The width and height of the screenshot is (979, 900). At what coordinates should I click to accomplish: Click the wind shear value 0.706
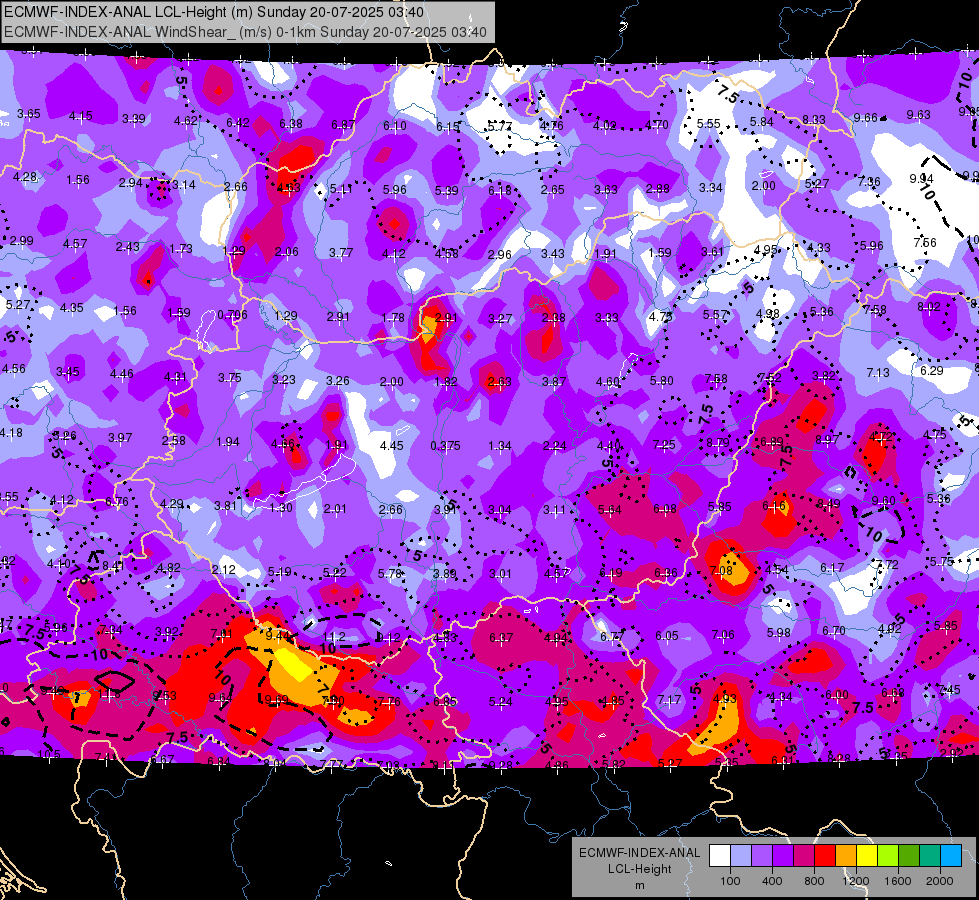coord(232,315)
